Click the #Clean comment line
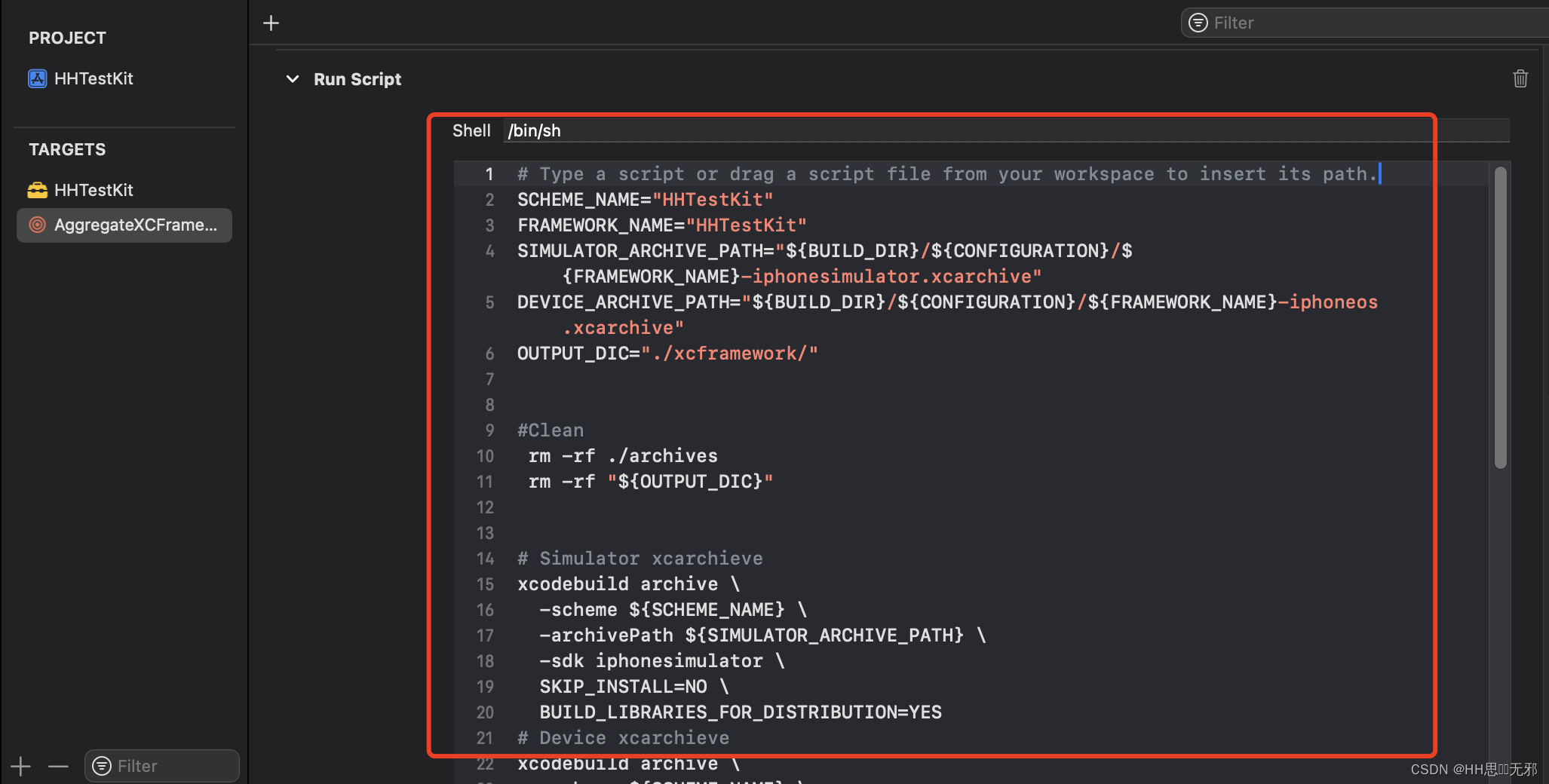 [551, 430]
